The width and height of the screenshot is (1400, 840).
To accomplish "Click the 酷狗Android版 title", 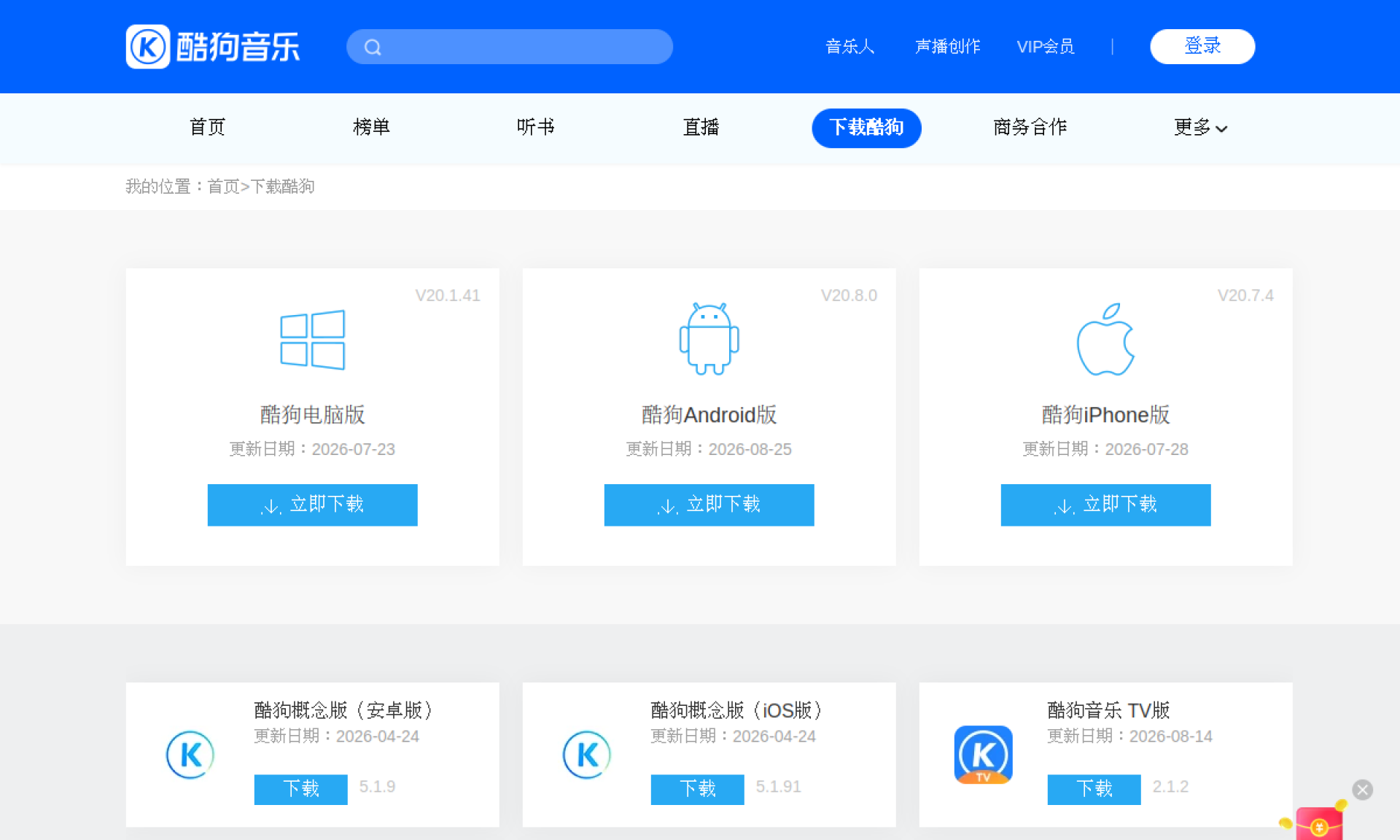I will point(709,415).
